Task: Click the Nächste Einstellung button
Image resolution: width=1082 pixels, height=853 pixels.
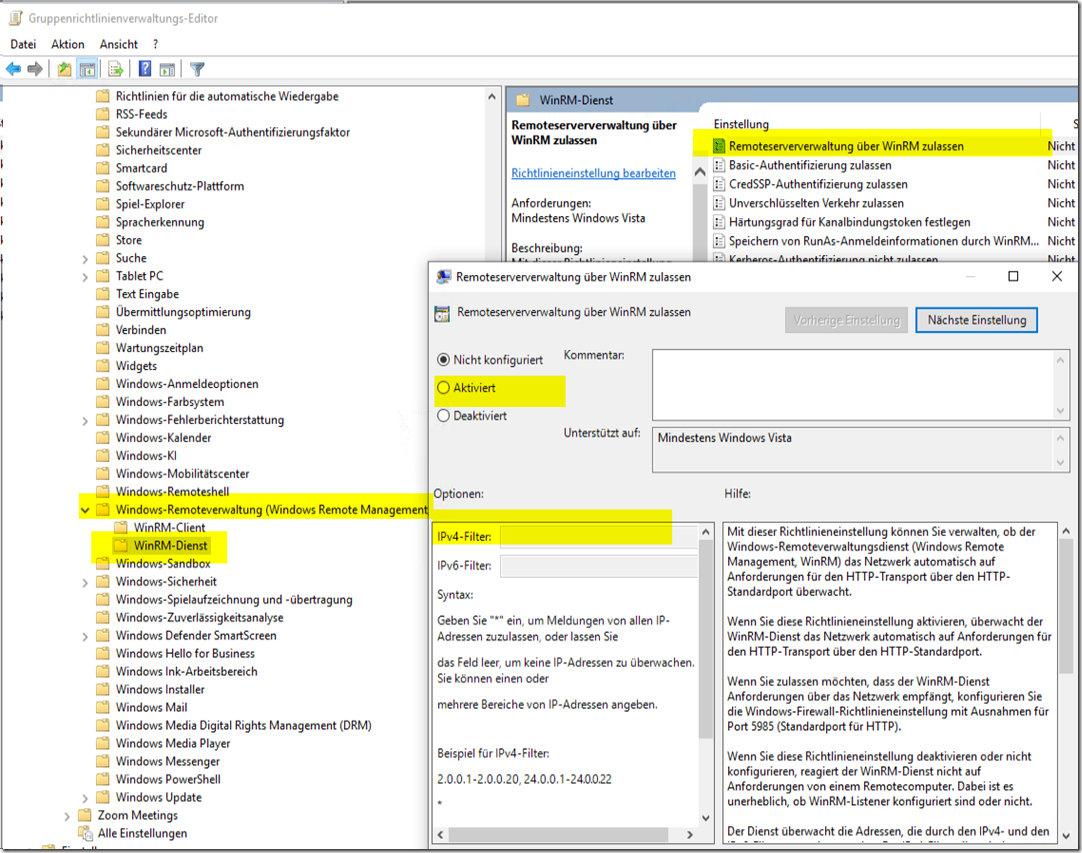Action: (x=976, y=320)
